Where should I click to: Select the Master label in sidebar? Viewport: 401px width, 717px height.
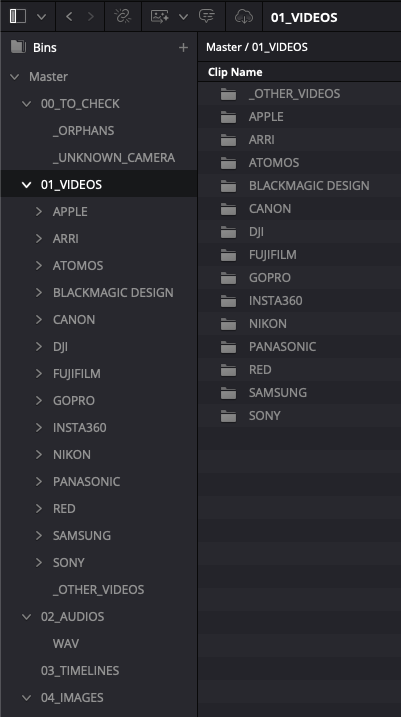tap(48, 77)
